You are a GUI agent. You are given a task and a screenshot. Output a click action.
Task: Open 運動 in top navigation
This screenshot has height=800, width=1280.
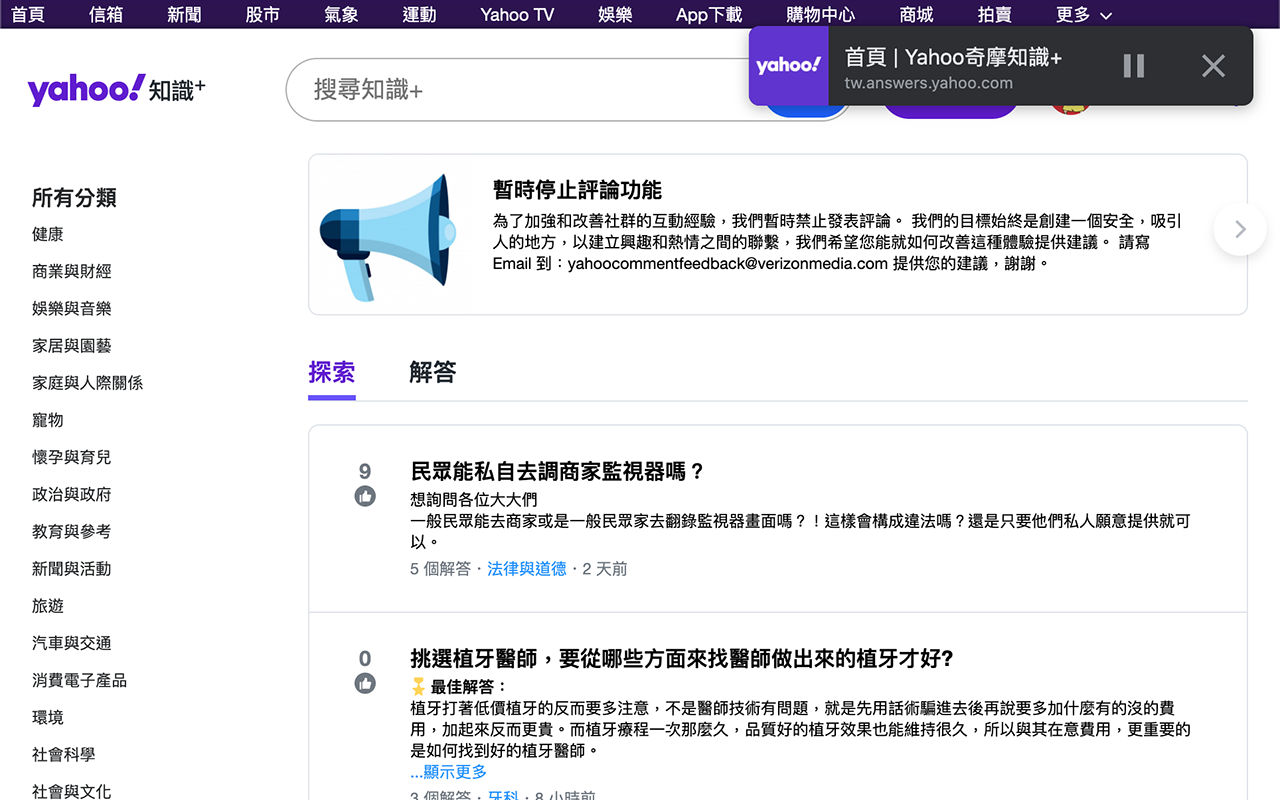tap(419, 14)
